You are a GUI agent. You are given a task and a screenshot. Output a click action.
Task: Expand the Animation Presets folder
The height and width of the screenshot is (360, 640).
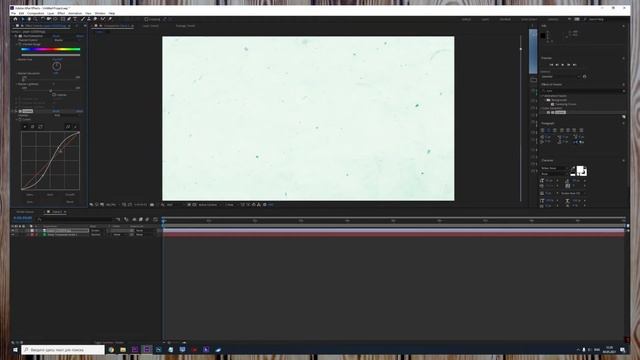point(543,96)
